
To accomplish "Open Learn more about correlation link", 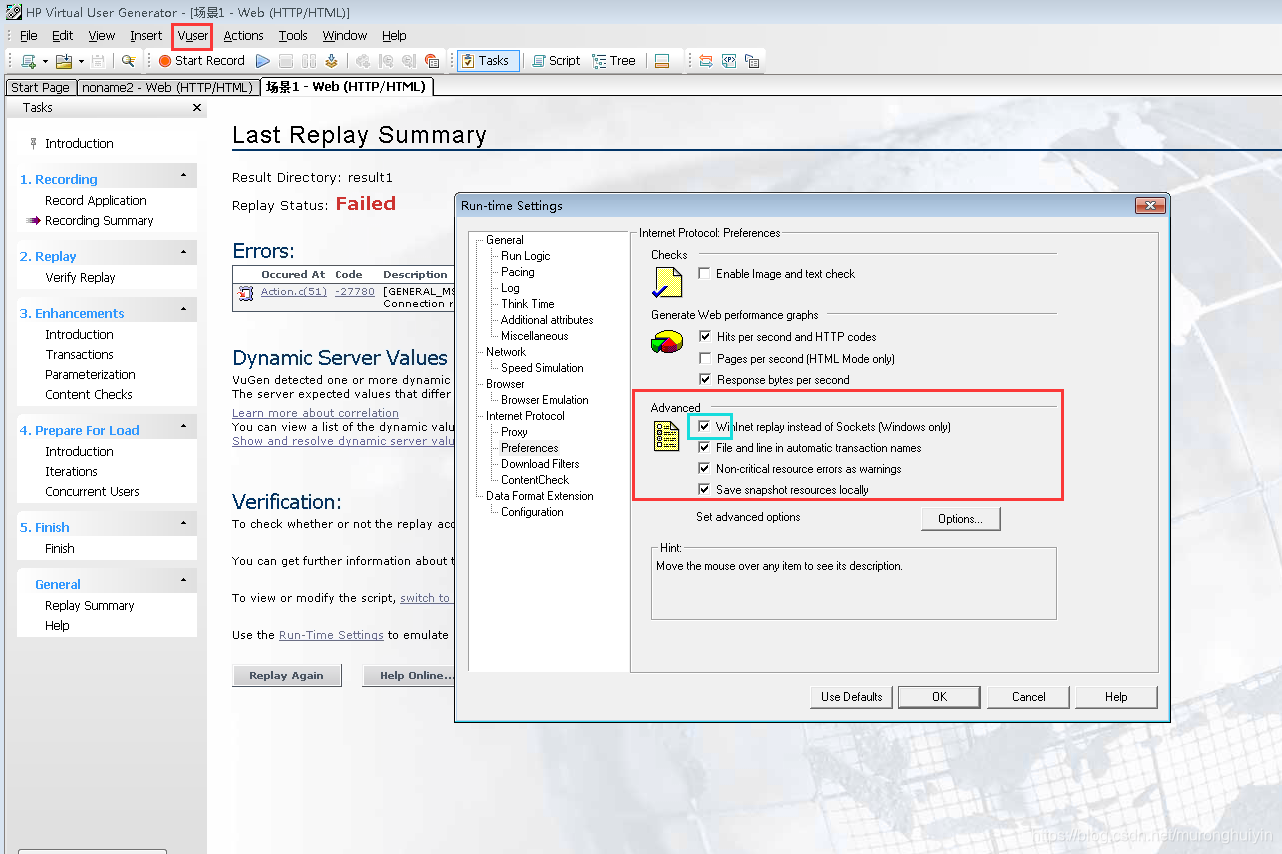I will tap(315, 413).
